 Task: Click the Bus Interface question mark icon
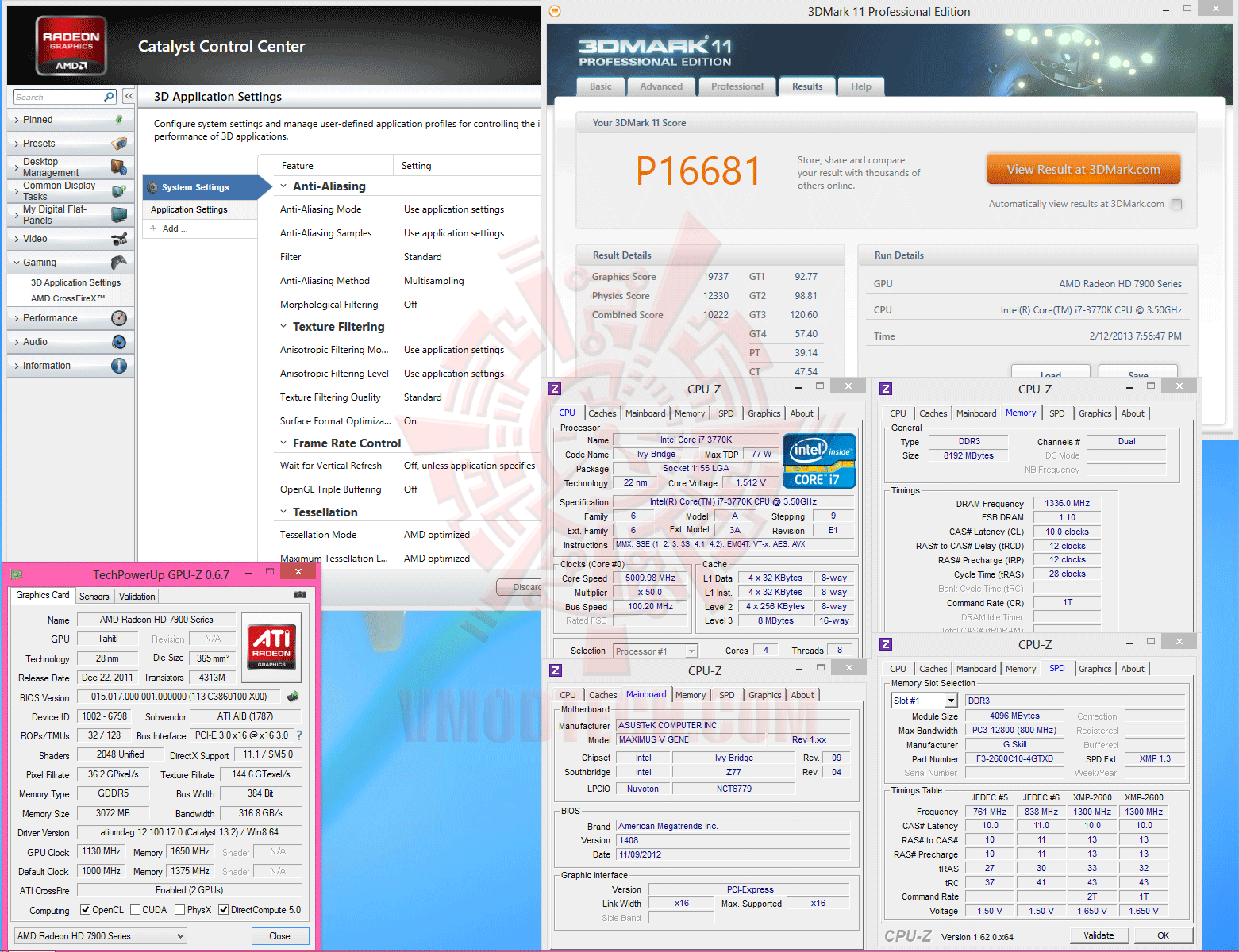click(x=299, y=735)
